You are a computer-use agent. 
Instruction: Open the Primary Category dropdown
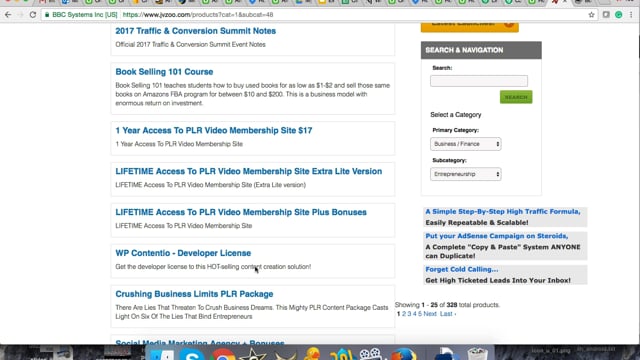[x=466, y=144]
